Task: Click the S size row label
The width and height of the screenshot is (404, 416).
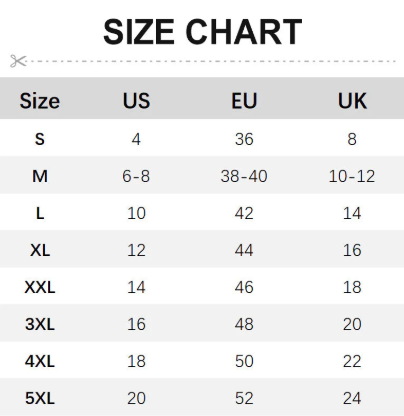Action: point(40,139)
